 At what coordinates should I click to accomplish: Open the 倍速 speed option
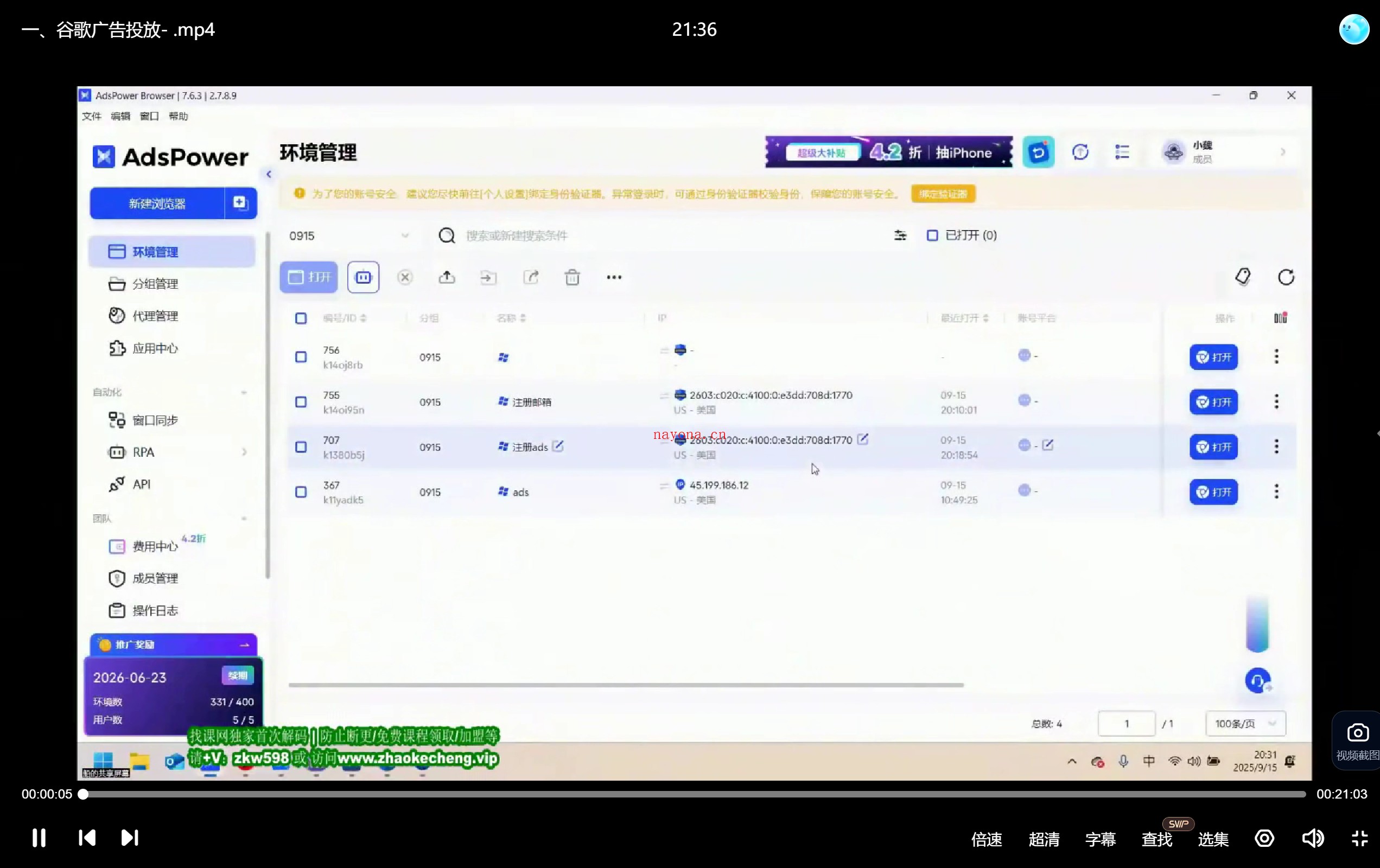tap(986, 839)
